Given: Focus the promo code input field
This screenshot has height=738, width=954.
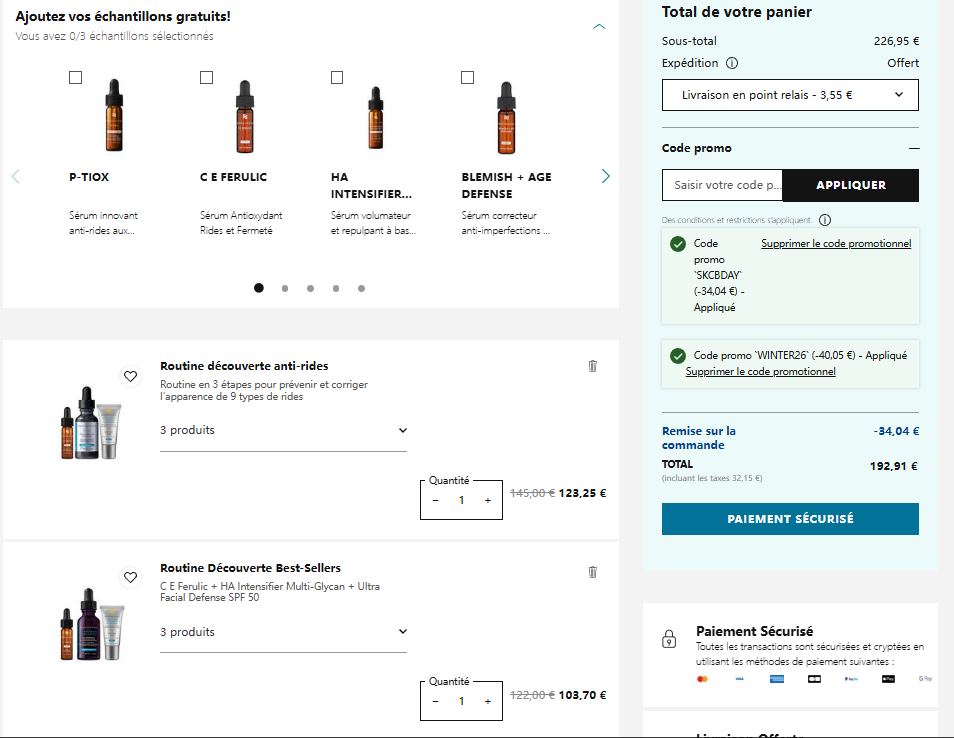Looking at the screenshot, I should (722, 185).
